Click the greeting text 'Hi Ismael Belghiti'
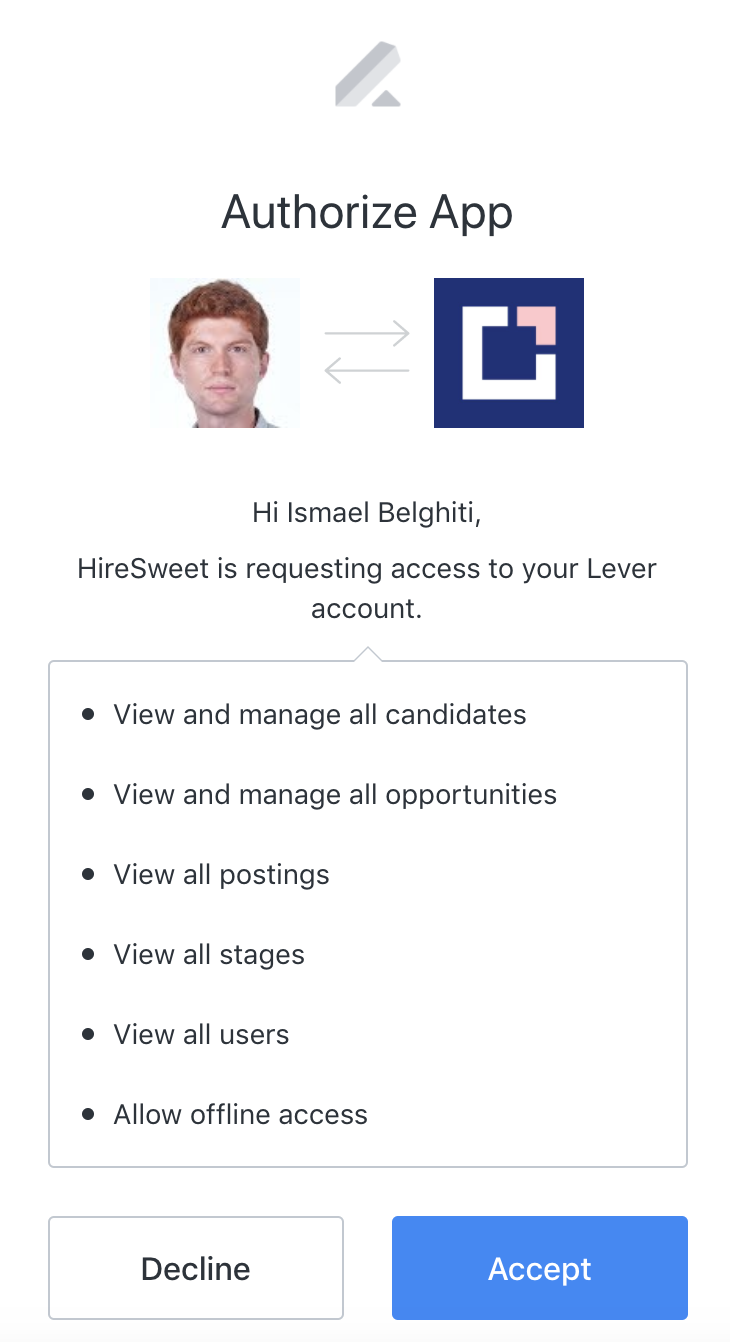 367,512
